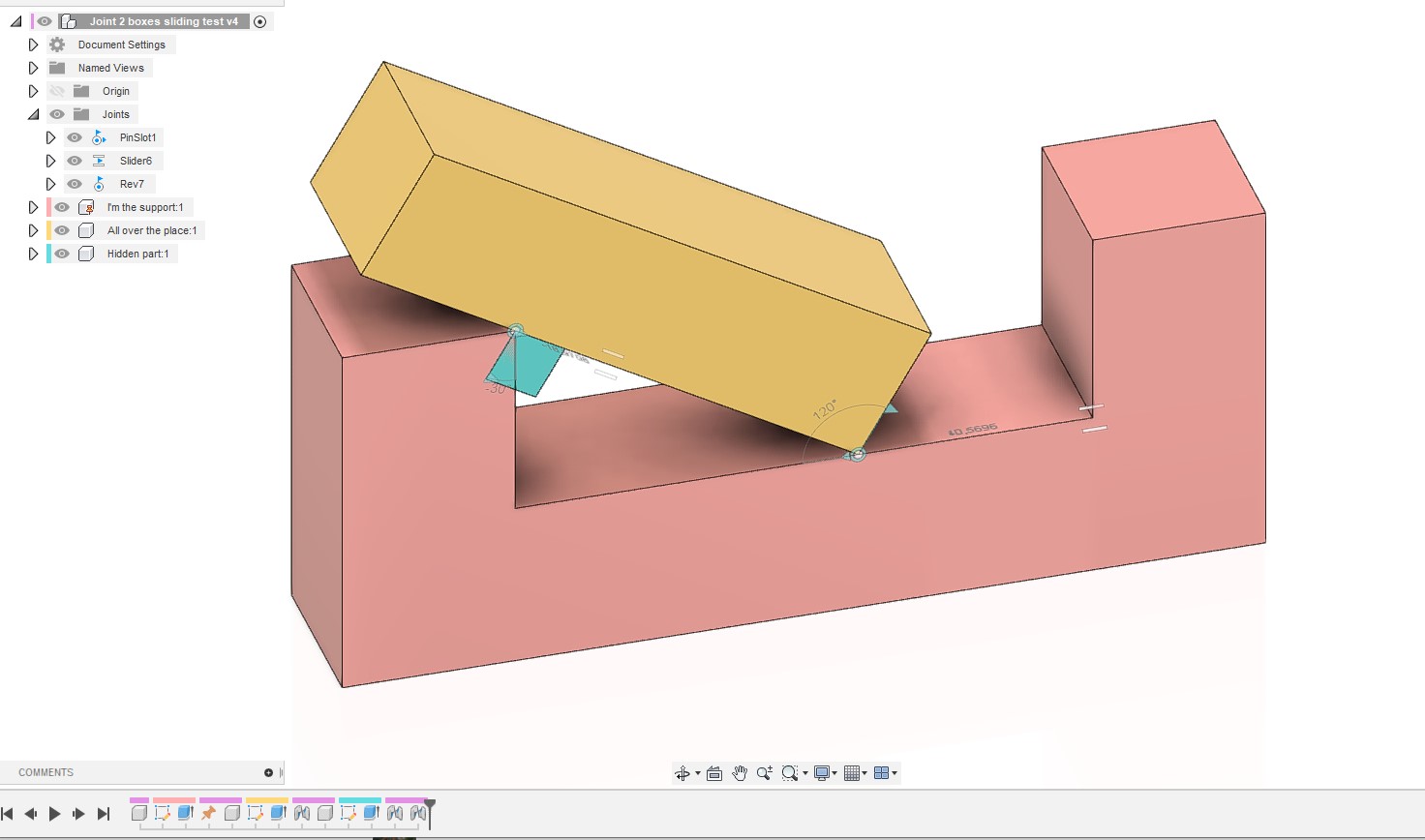Jump to the timeline beginning

click(8, 814)
